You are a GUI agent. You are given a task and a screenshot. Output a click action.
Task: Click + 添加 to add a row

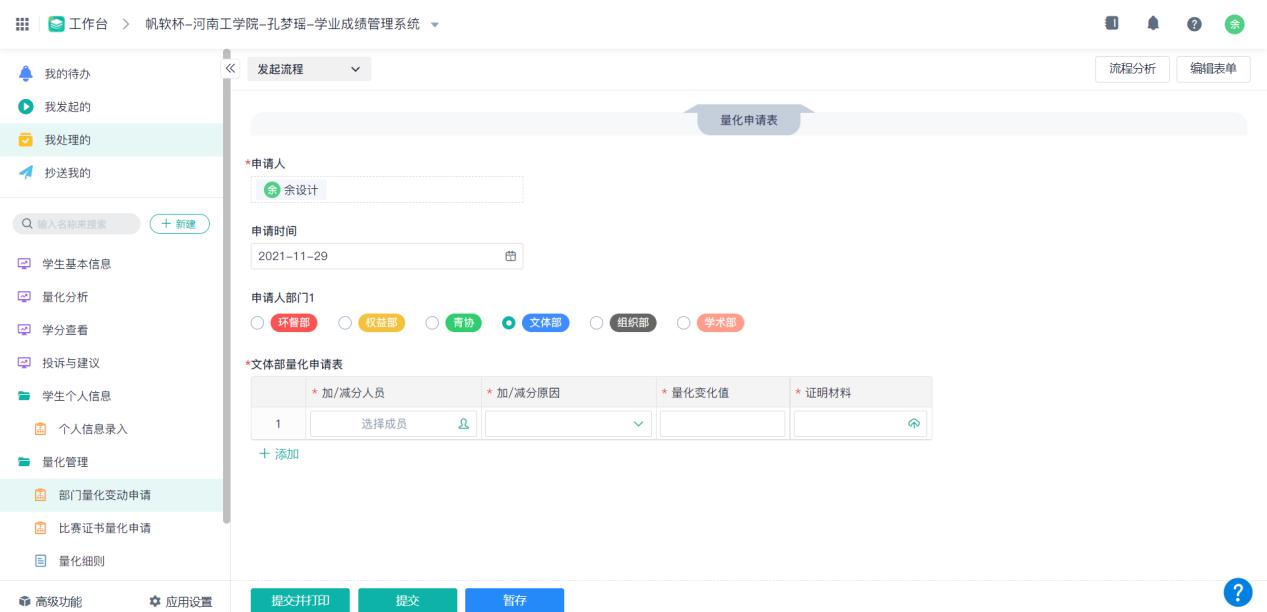[279, 454]
